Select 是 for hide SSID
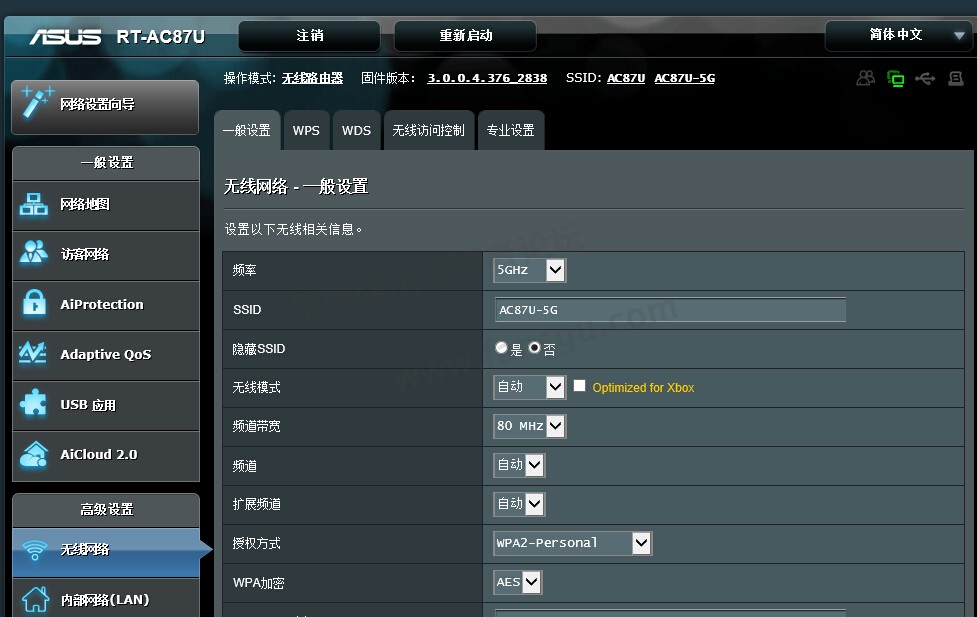The image size is (977, 617). [501, 348]
